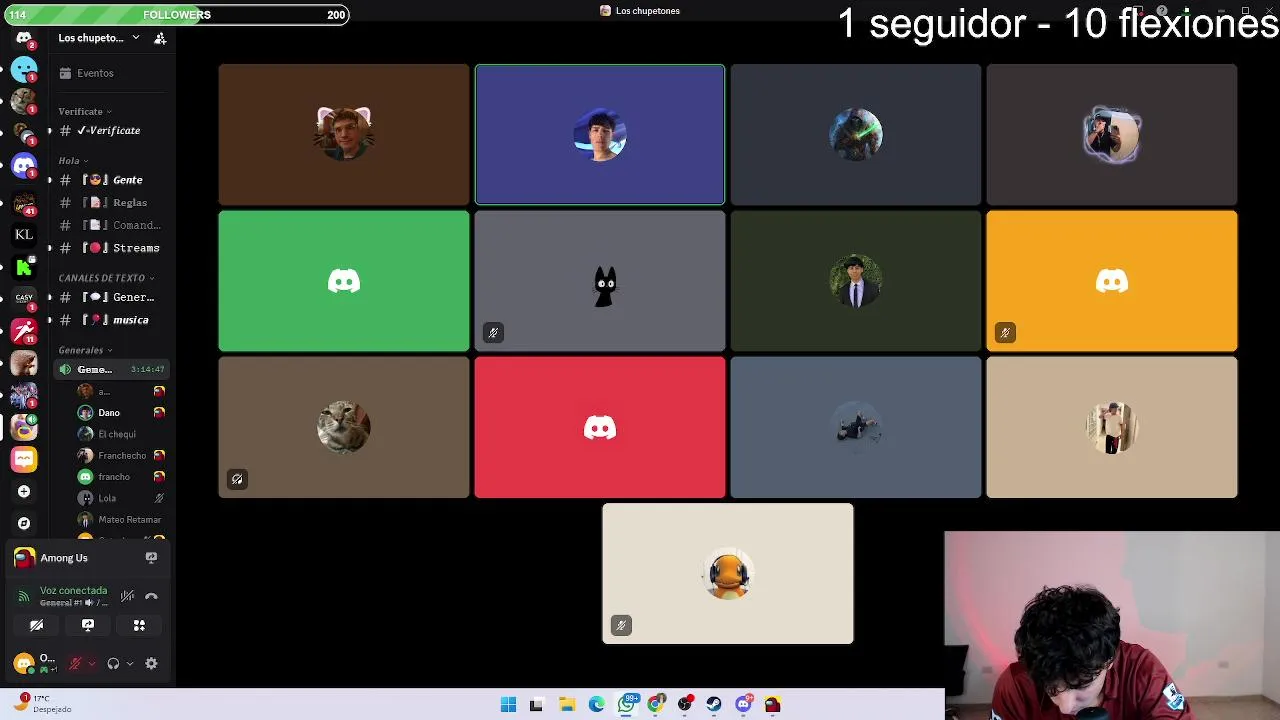Open your user avatar profile panel
This screenshot has width=1280, height=720.
pyautogui.click(x=24, y=663)
